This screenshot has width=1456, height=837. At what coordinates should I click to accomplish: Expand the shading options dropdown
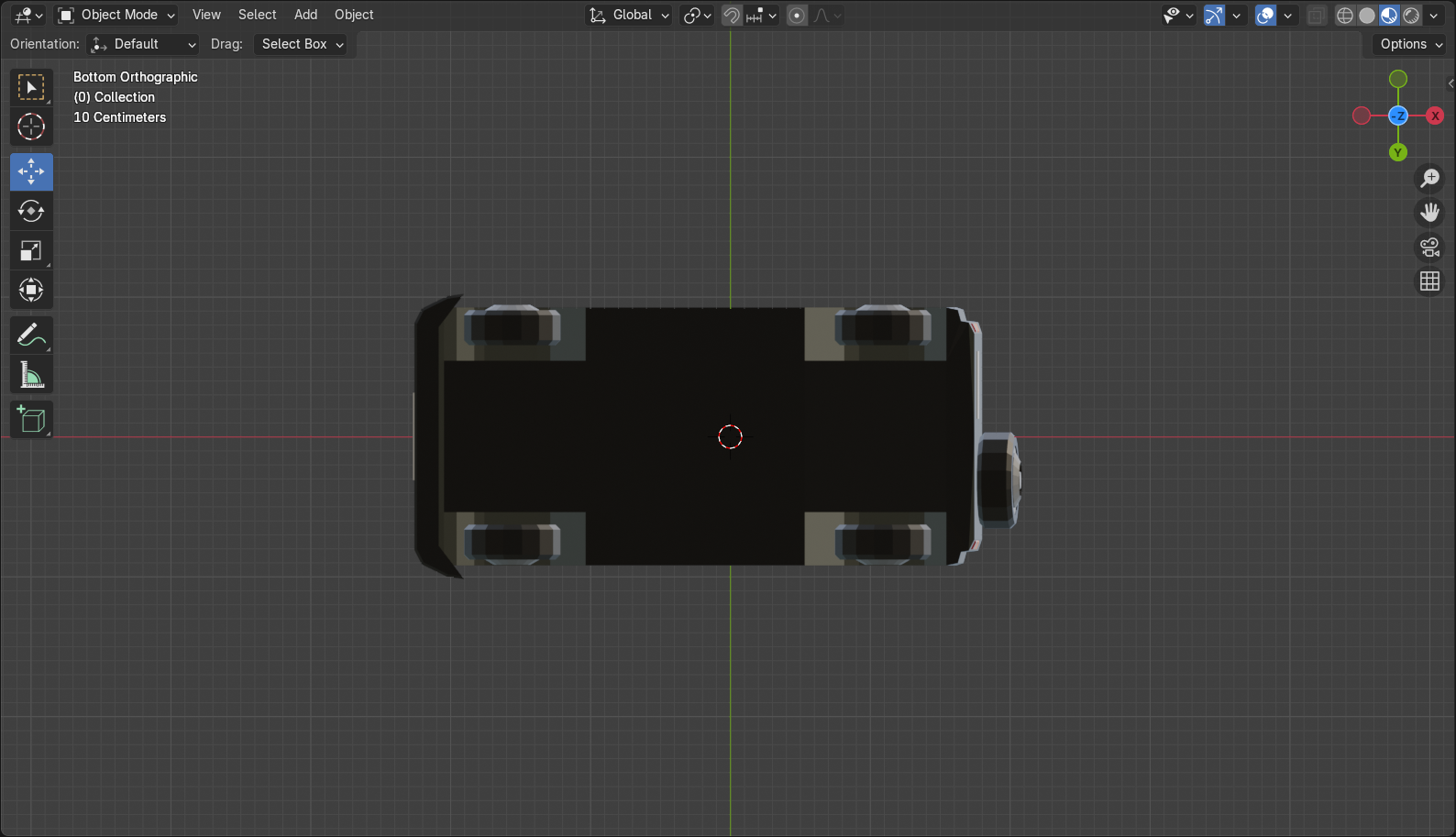[x=1434, y=15]
